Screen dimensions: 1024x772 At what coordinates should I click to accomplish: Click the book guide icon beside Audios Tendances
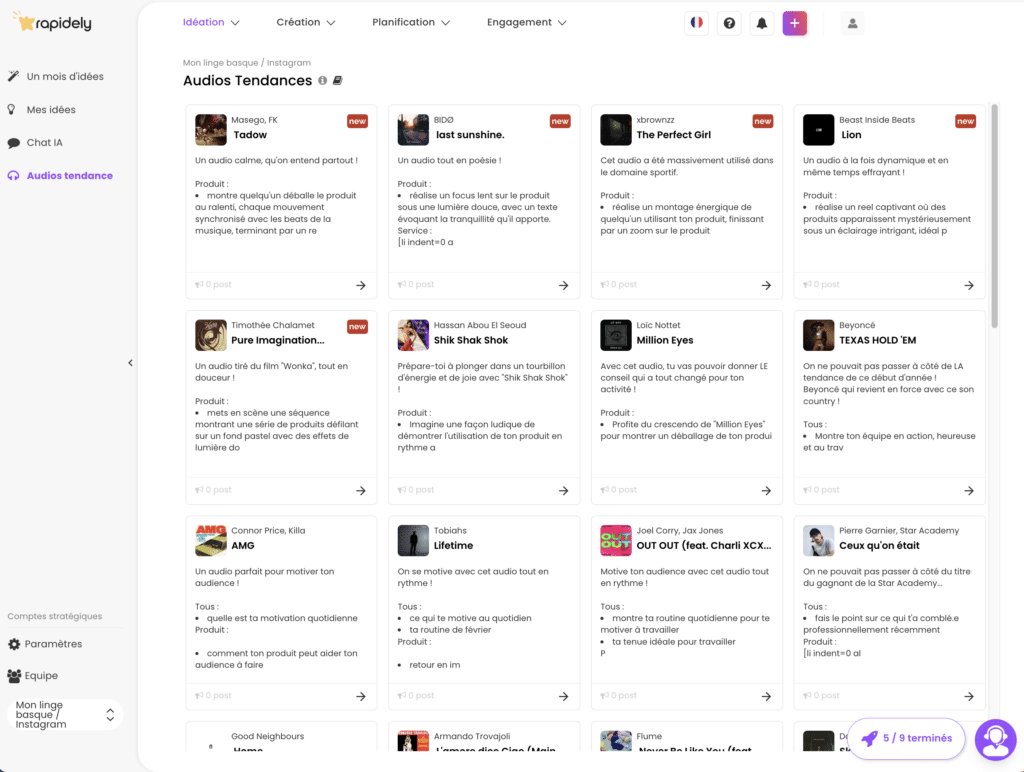point(338,81)
